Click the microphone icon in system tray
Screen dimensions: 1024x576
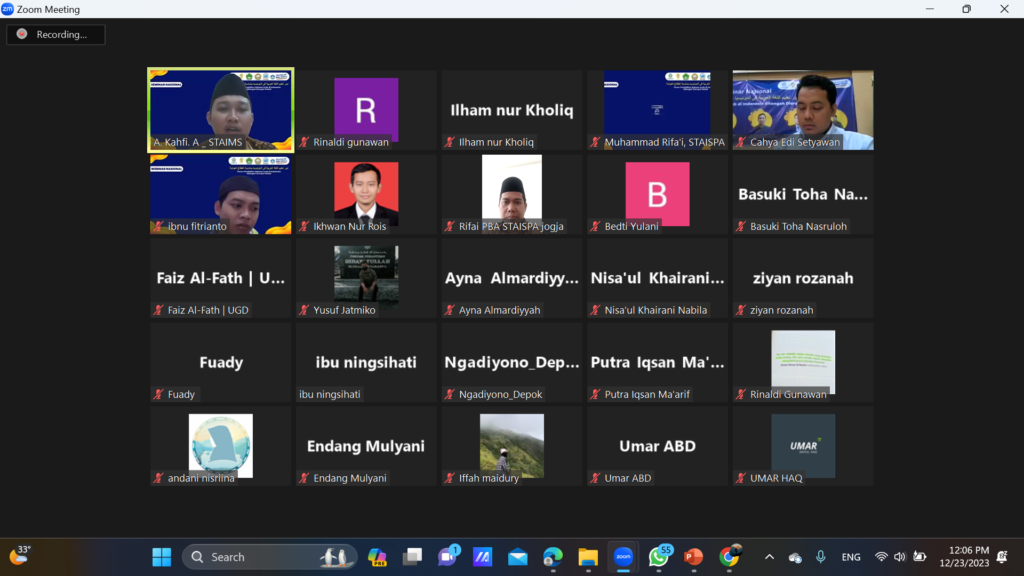pos(821,557)
